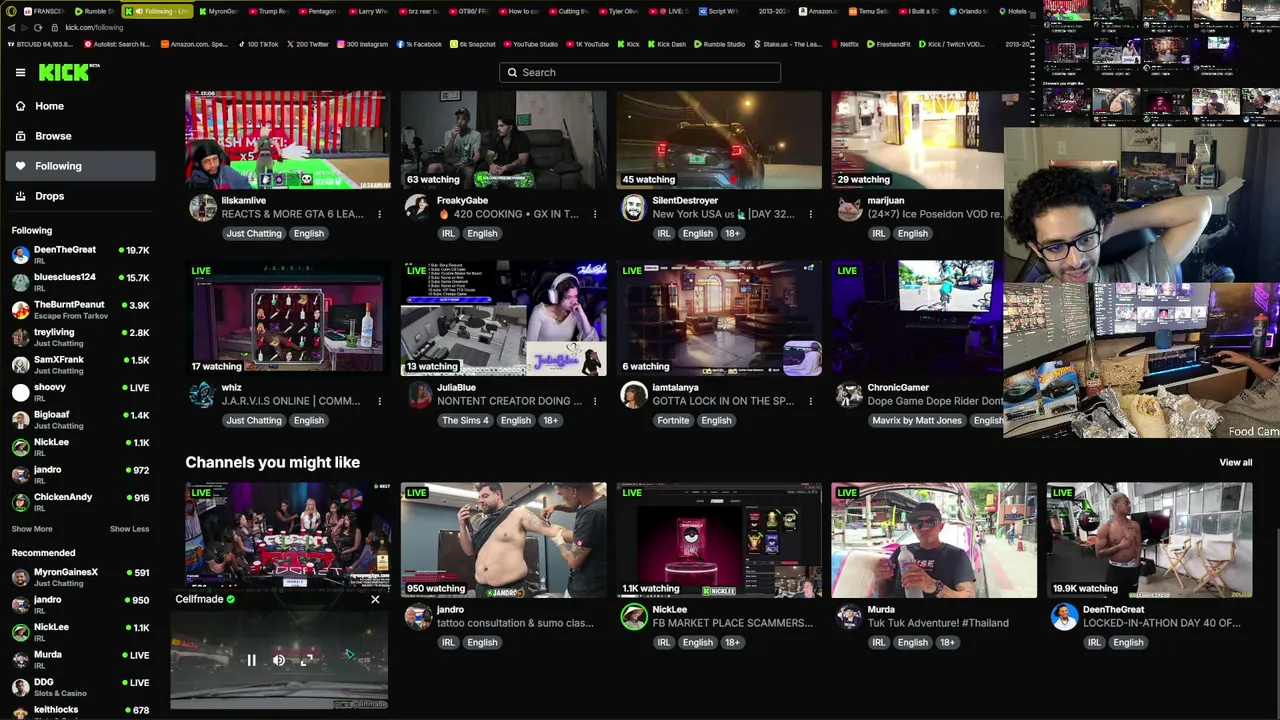Open JuliaBlue Sims 4 stream thumbnail
The width and height of the screenshot is (1280, 720).
click(503, 319)
